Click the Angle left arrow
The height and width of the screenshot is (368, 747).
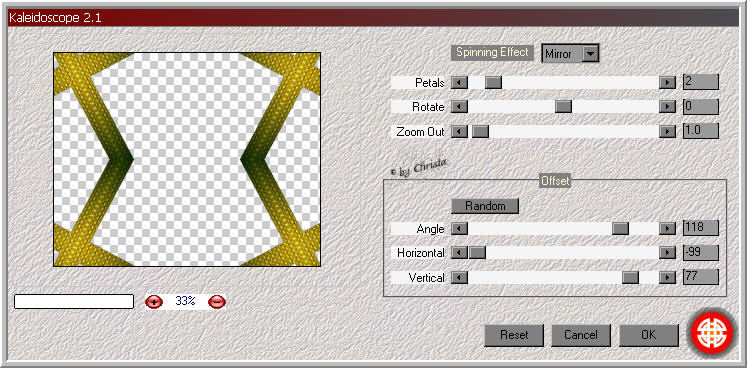459,229
